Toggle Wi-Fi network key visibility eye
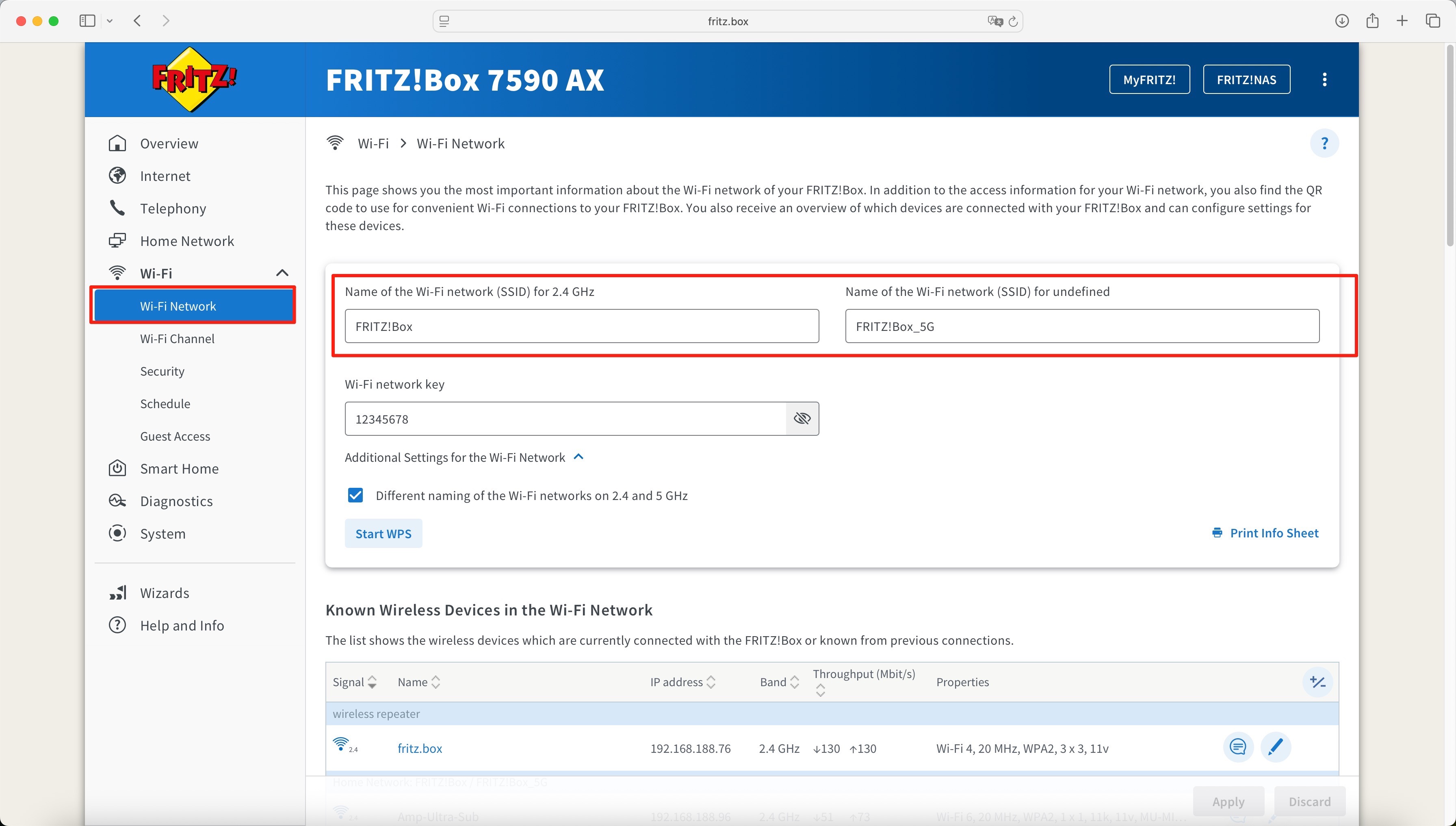 coord(802,419)
